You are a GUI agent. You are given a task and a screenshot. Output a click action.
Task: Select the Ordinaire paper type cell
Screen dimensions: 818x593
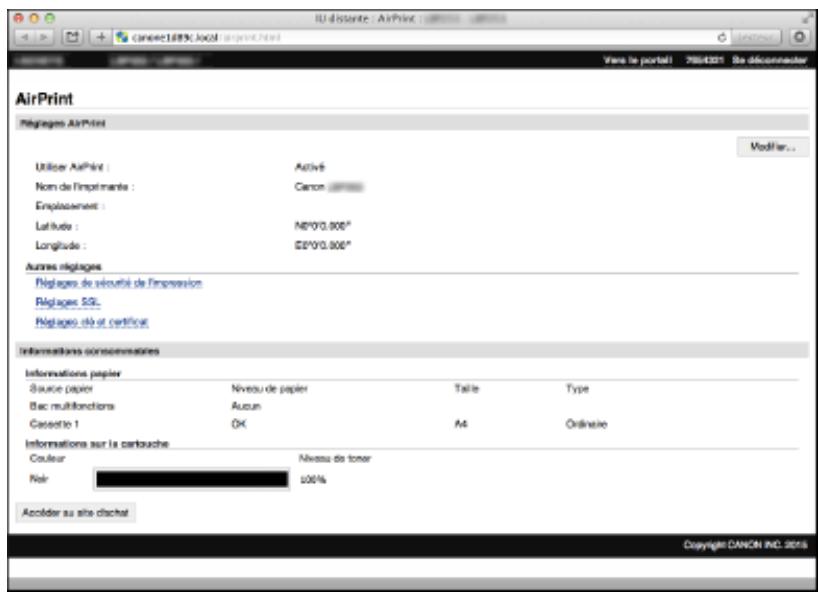[586, 424]
